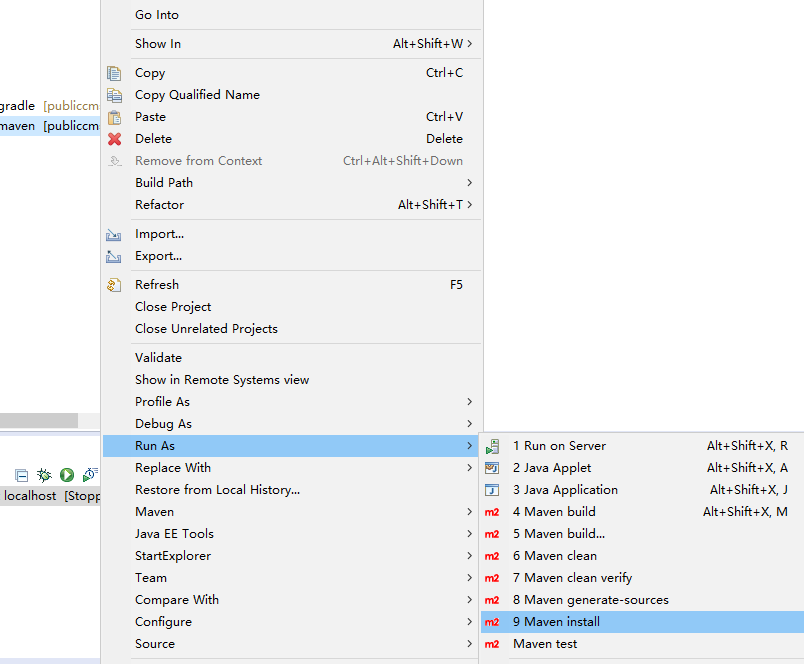Click the Run on Server icon
The image size is (804, 664).
point(492,446)
